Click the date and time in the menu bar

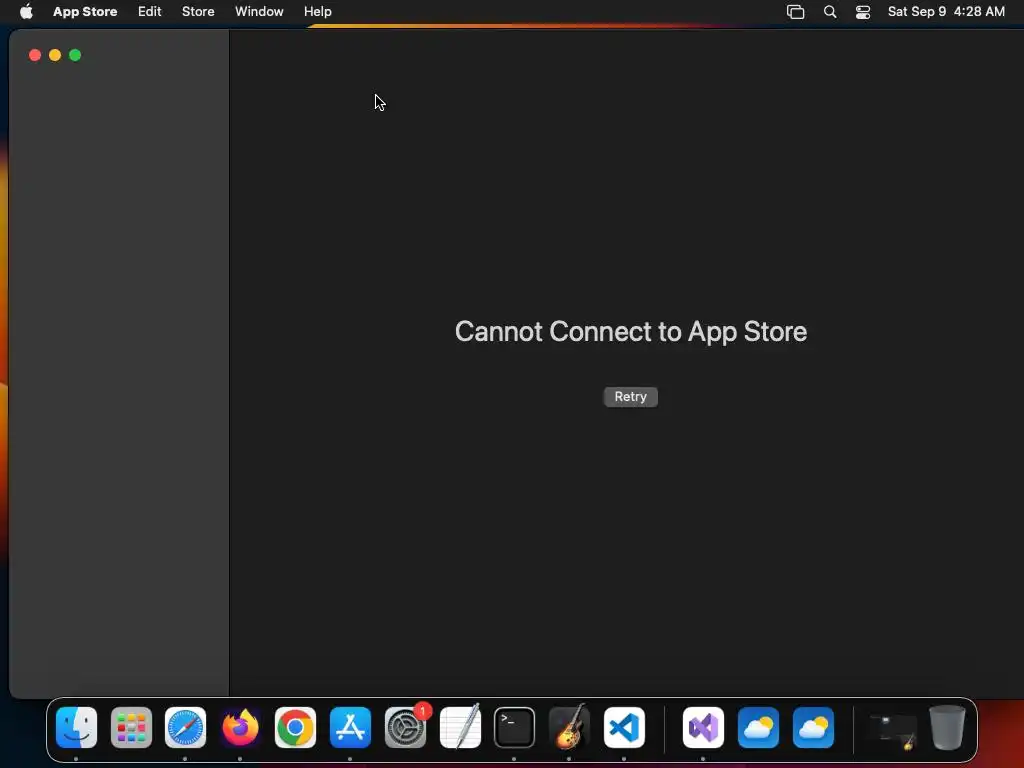point(946,12)
